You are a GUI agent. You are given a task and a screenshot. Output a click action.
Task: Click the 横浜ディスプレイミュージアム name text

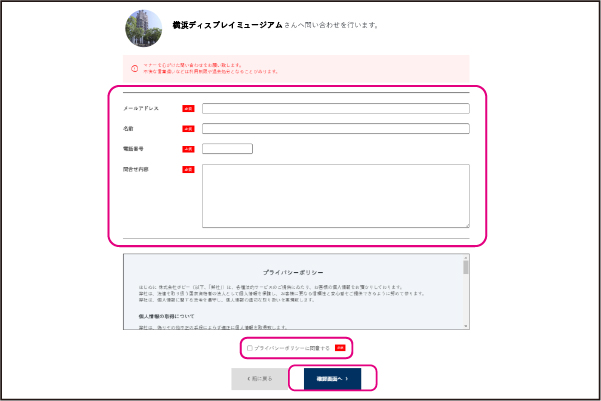(227, 25)
